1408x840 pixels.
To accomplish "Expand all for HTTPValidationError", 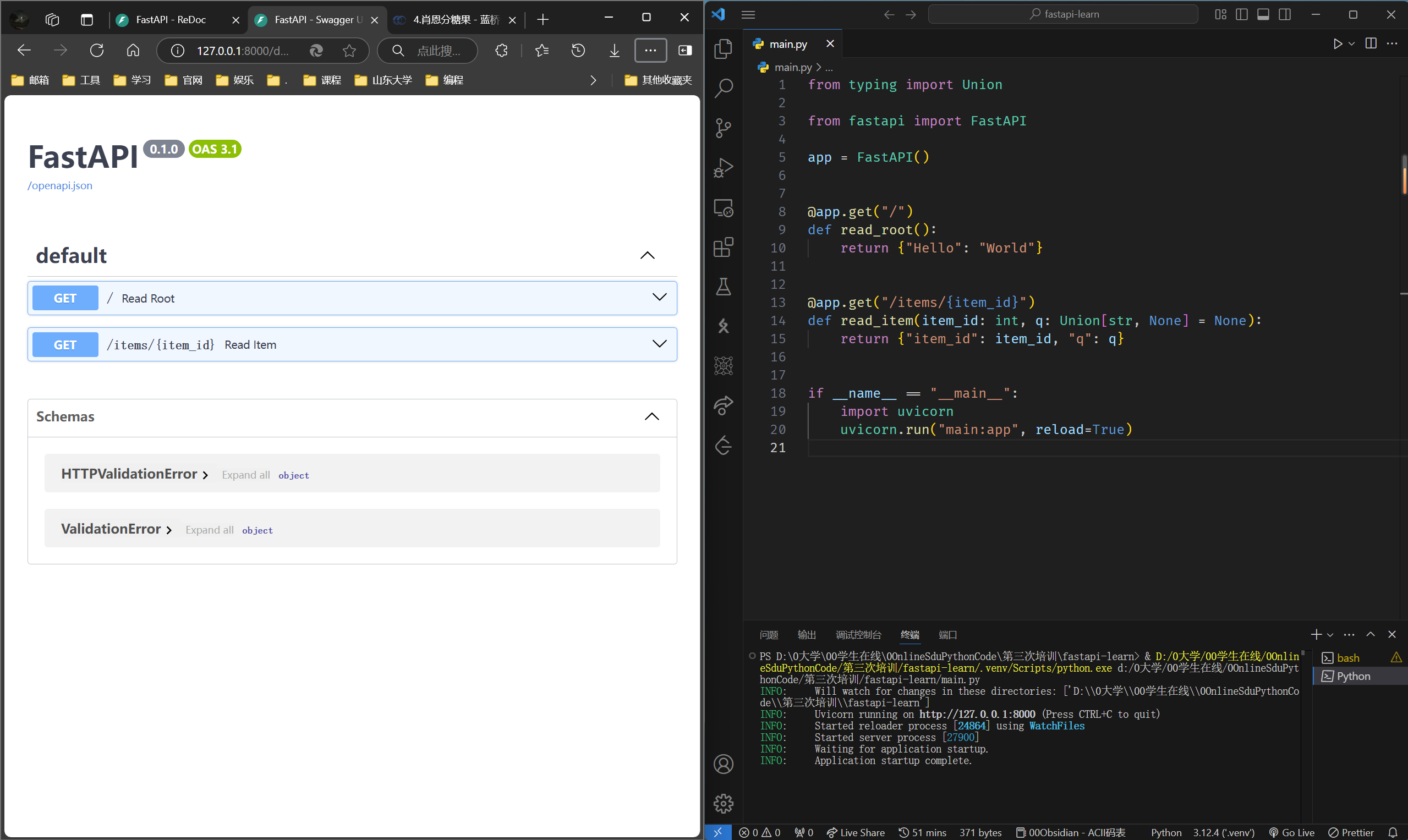I will click(x=246, y=475).
